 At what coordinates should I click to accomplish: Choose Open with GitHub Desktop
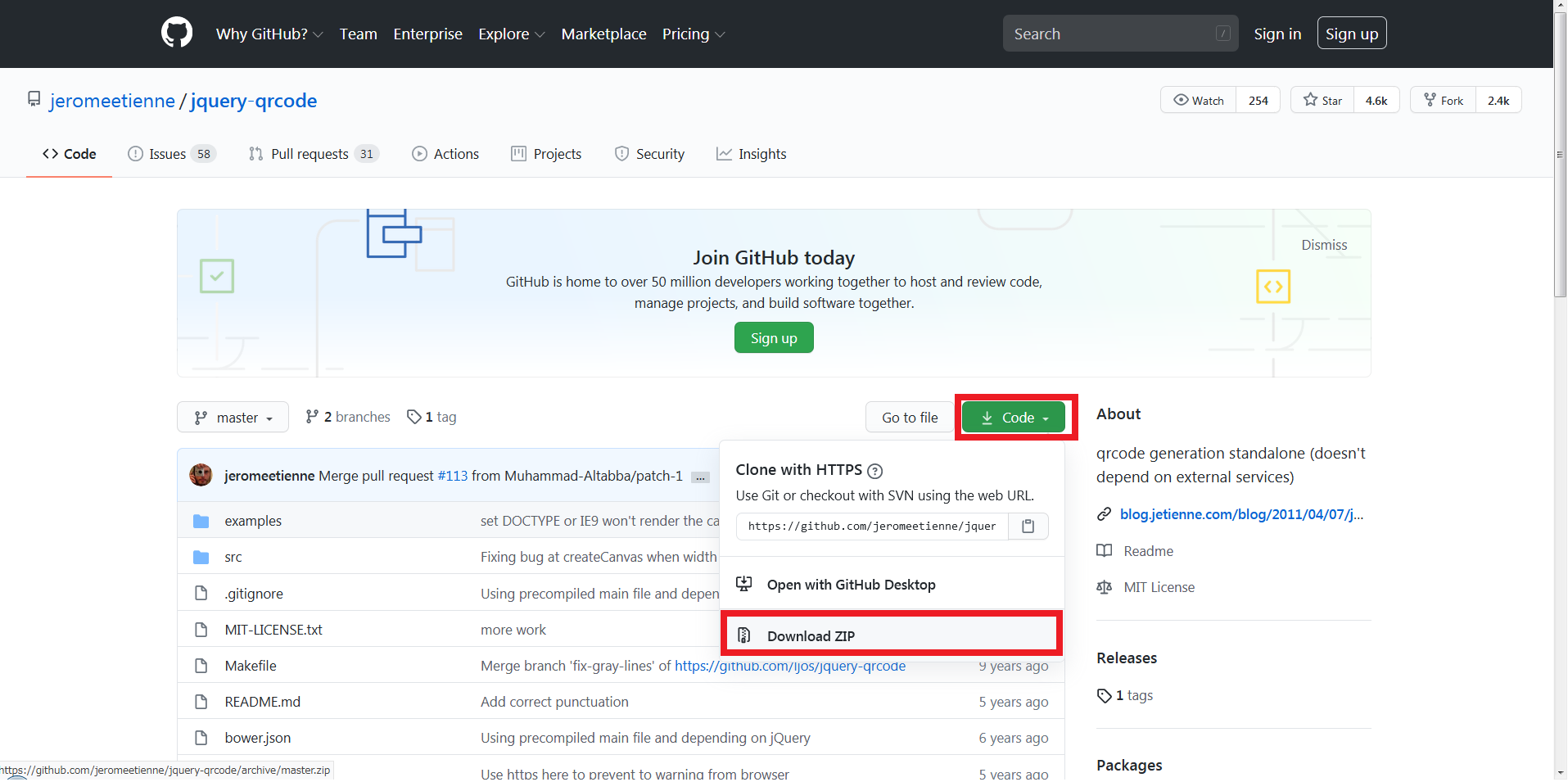tap(892, 584)
